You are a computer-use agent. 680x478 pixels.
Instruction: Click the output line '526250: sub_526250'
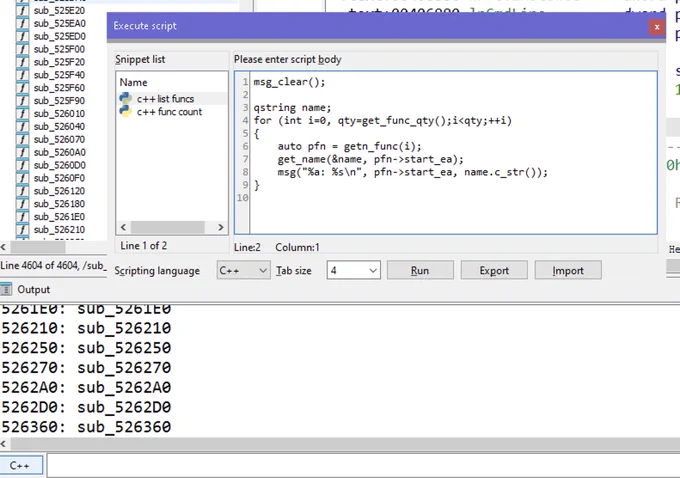tap(86, 348)
